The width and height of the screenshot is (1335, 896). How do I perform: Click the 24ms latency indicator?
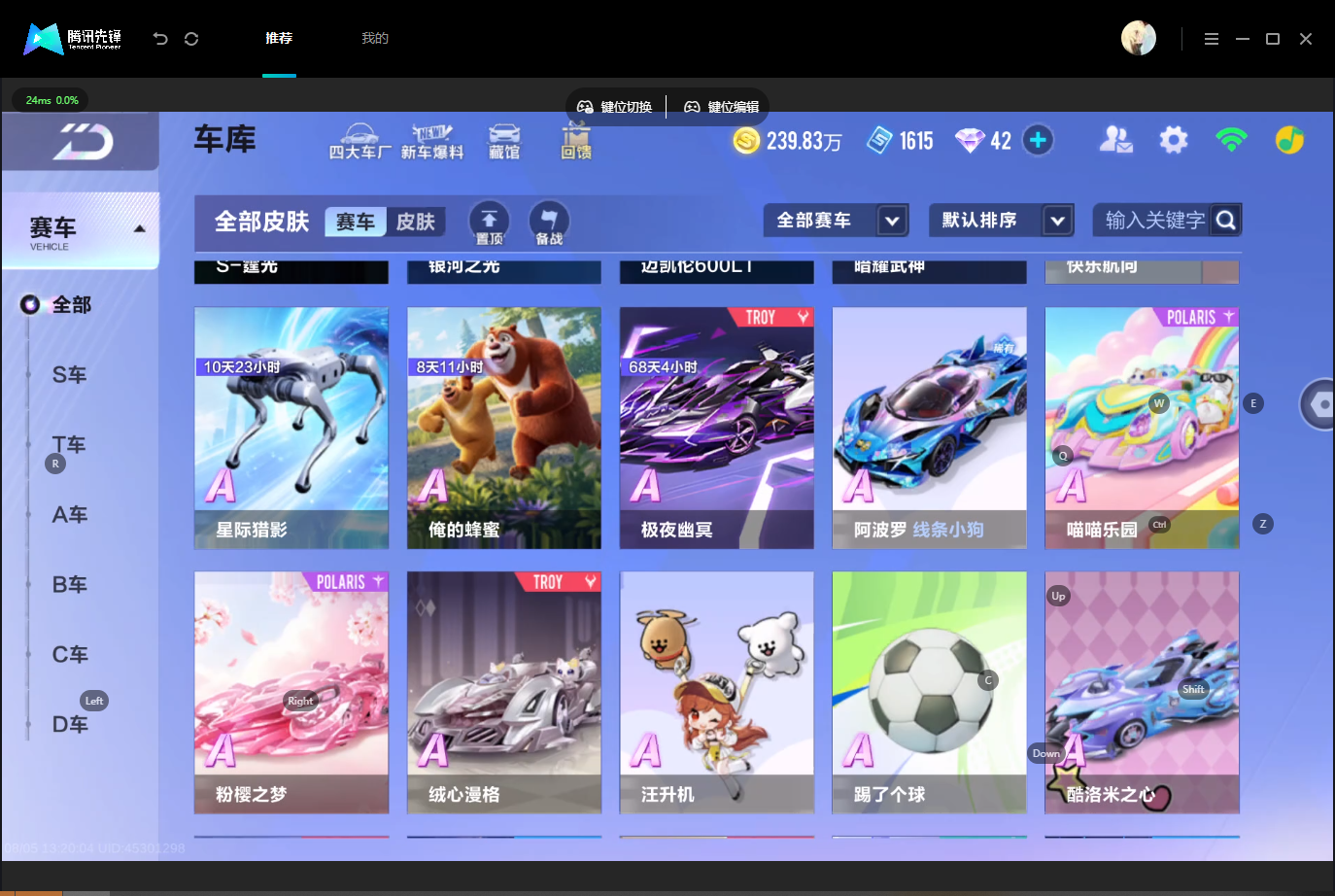point(51,100)
